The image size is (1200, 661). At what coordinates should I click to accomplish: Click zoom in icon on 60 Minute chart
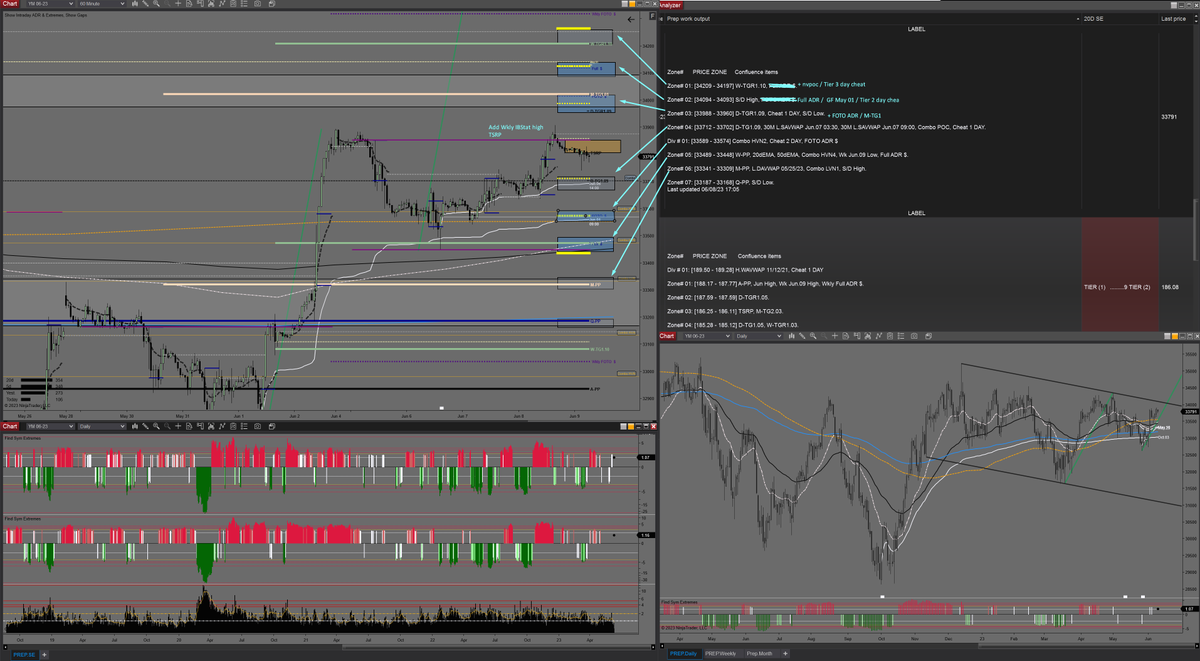coord(157,4)
